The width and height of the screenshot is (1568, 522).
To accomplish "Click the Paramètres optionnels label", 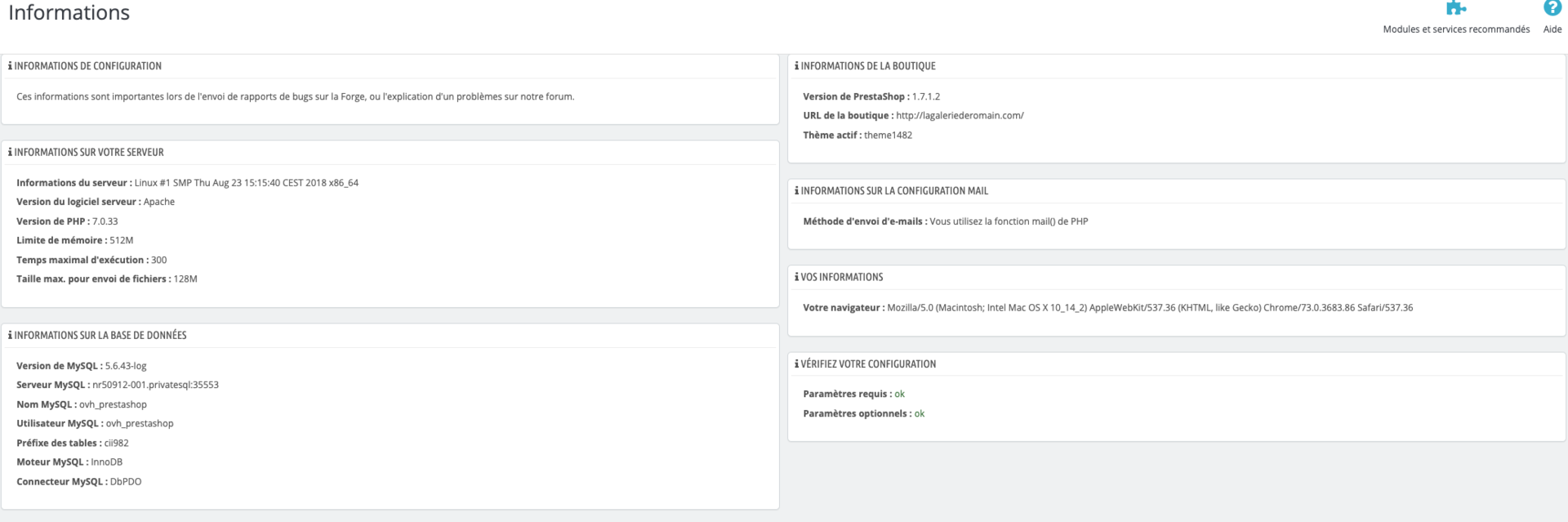I will pos(857,414).
